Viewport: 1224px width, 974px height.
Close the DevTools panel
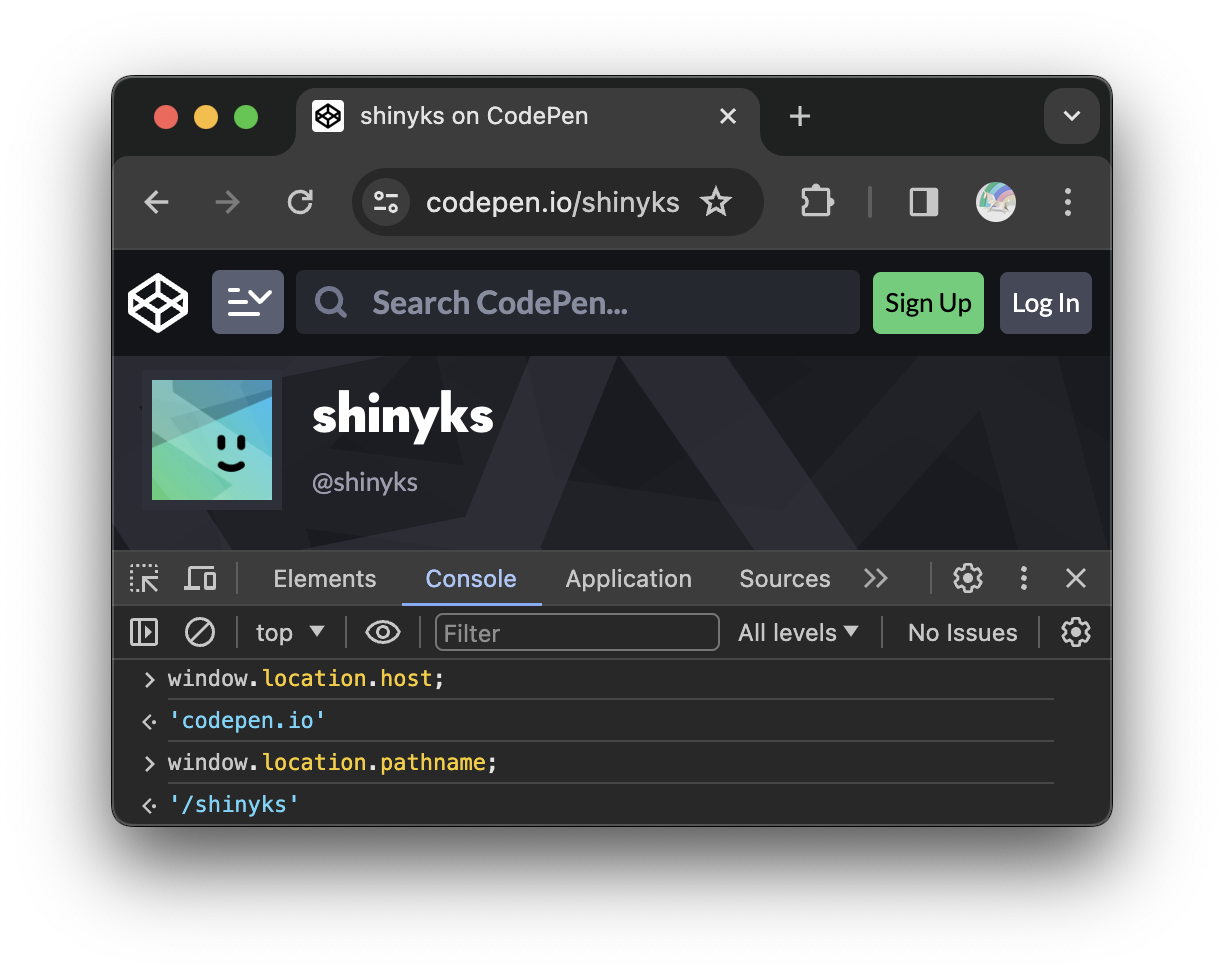pos(1076,578)
